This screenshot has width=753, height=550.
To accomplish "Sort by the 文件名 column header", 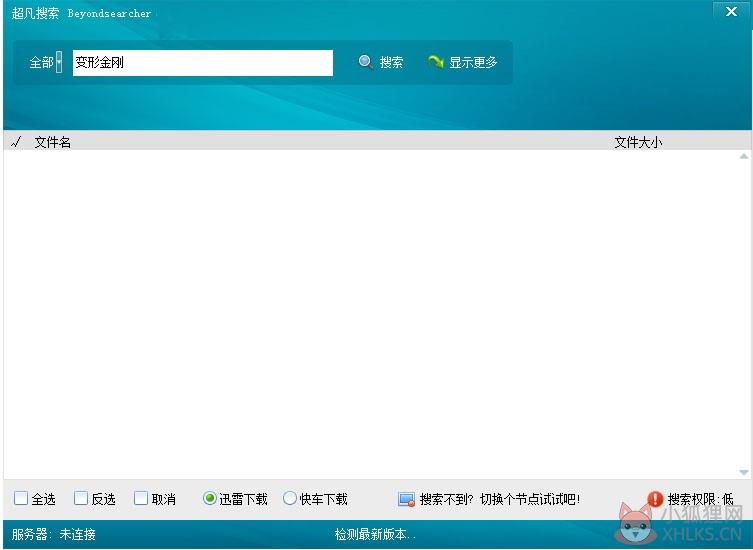I will pos(53,142).
